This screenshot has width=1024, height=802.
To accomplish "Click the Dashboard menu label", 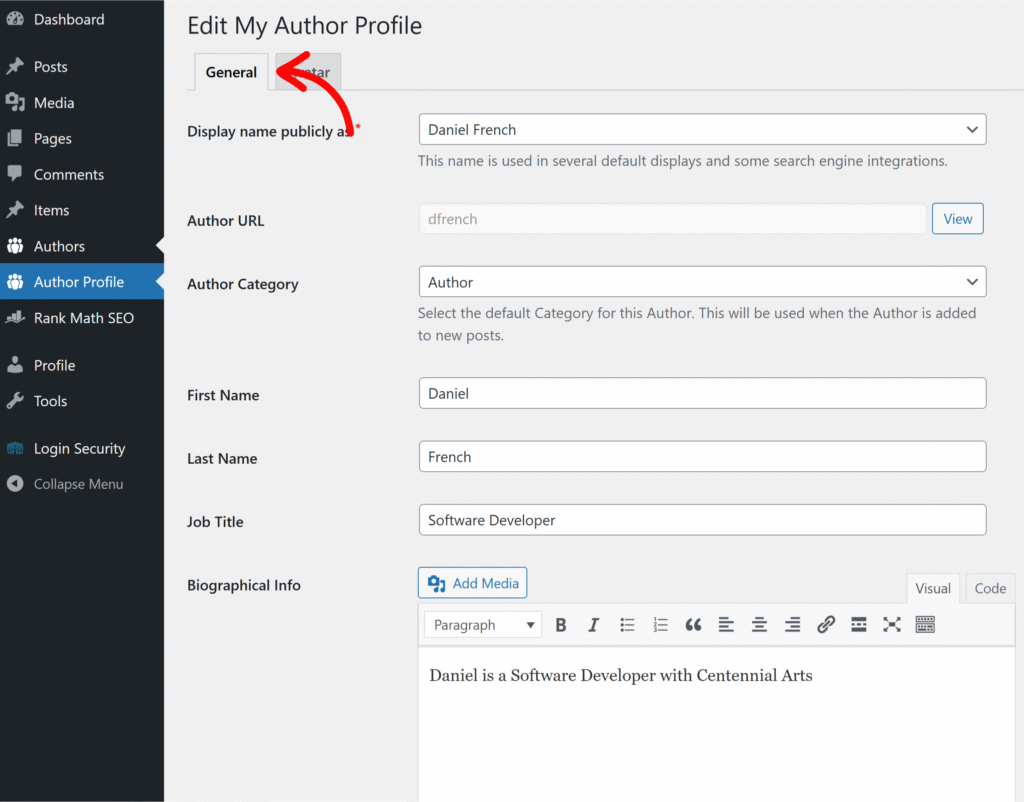I will [x=69, y=20].
